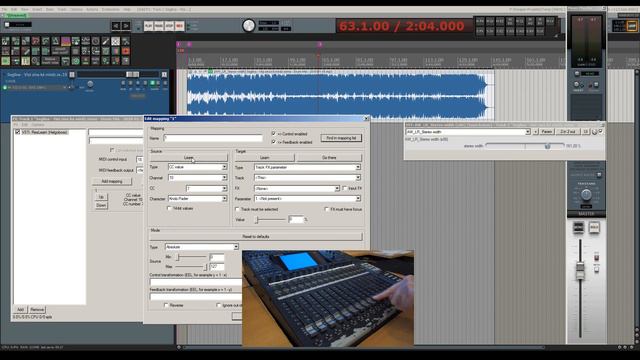
Task: Open the Insert menu
Action: click(37, 9)
